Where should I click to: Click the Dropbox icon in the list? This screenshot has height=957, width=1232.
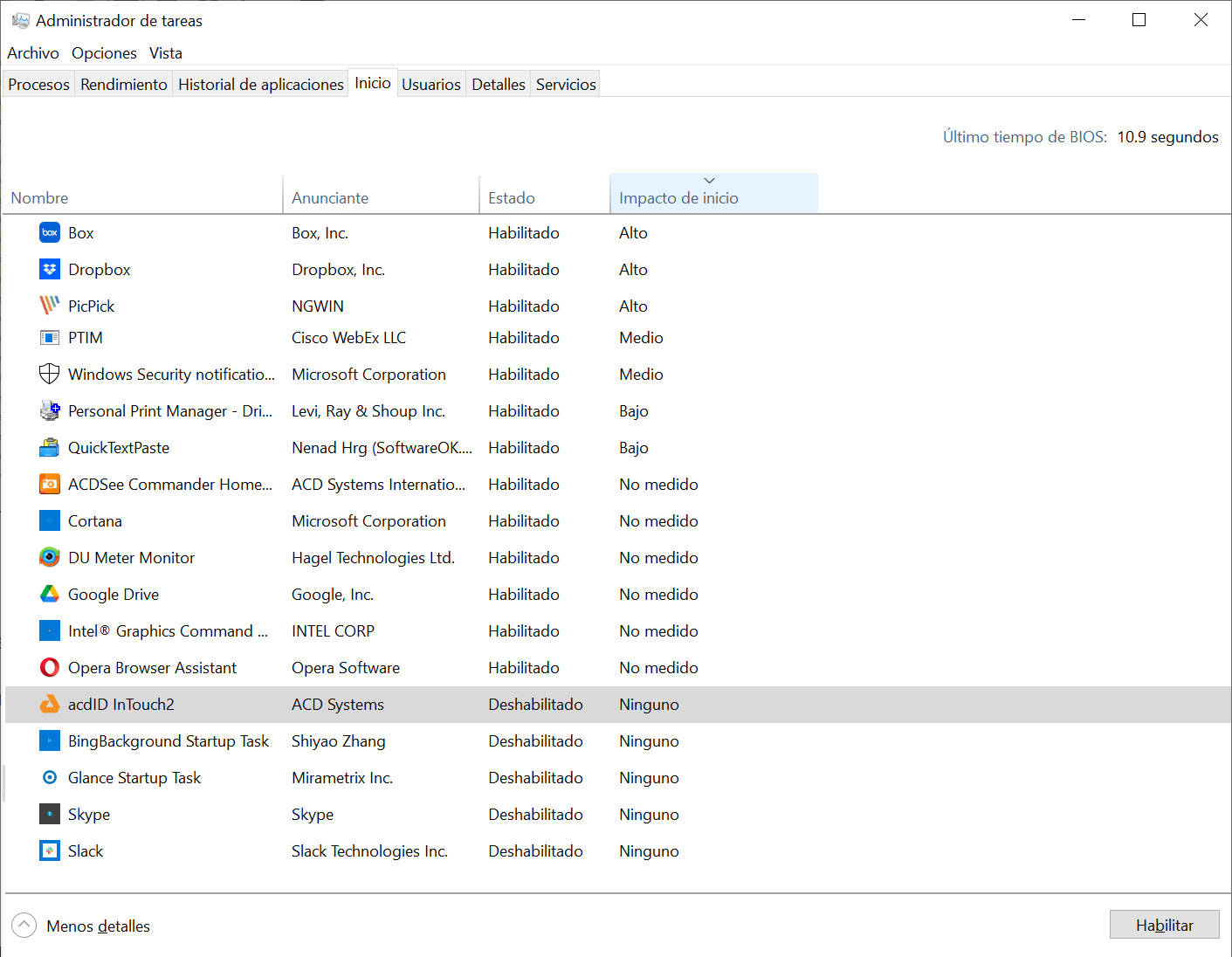coord(50,269)
